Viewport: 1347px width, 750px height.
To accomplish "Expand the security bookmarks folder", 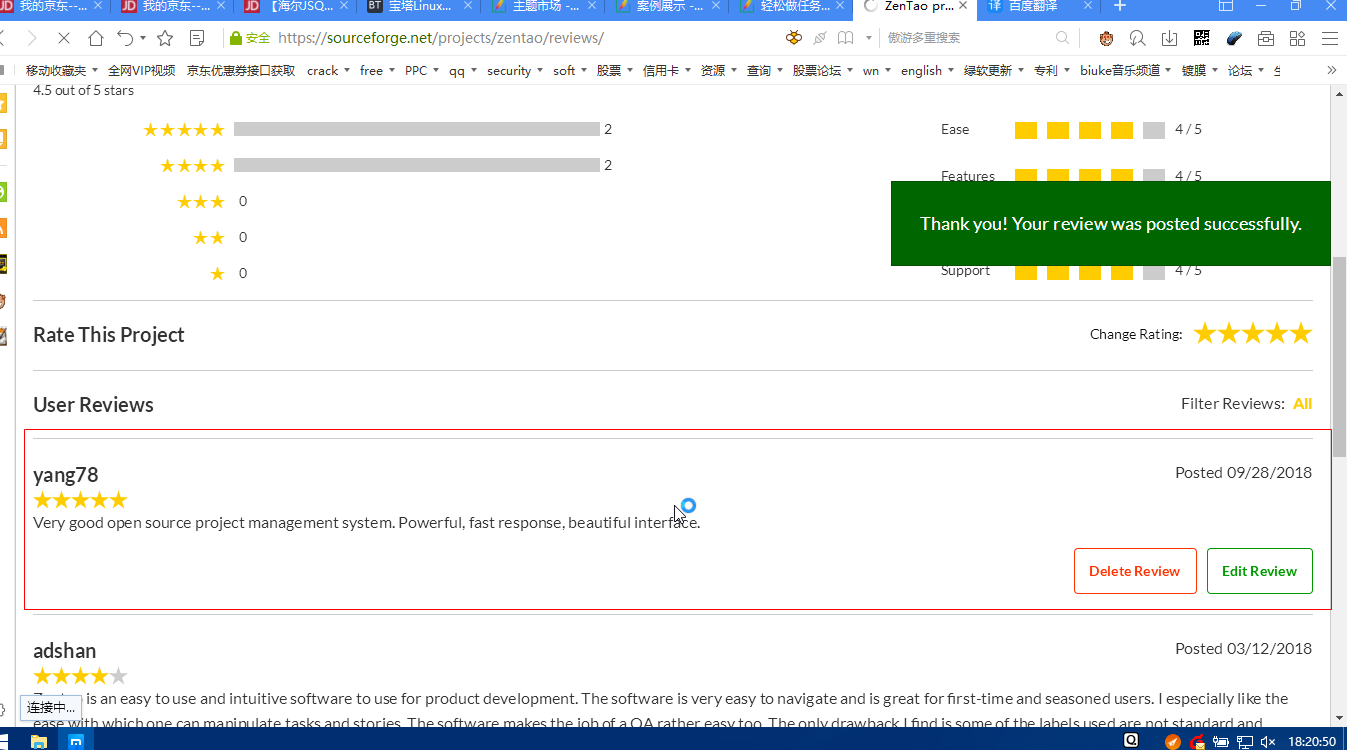I will pos(515,70).
